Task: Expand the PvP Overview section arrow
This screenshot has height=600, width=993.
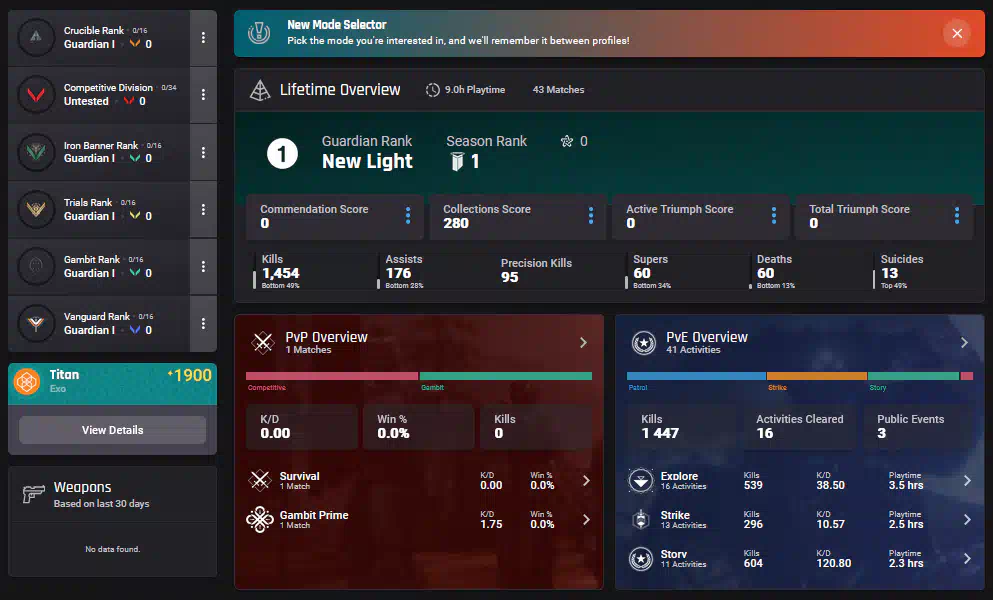Action: (583, 343)
